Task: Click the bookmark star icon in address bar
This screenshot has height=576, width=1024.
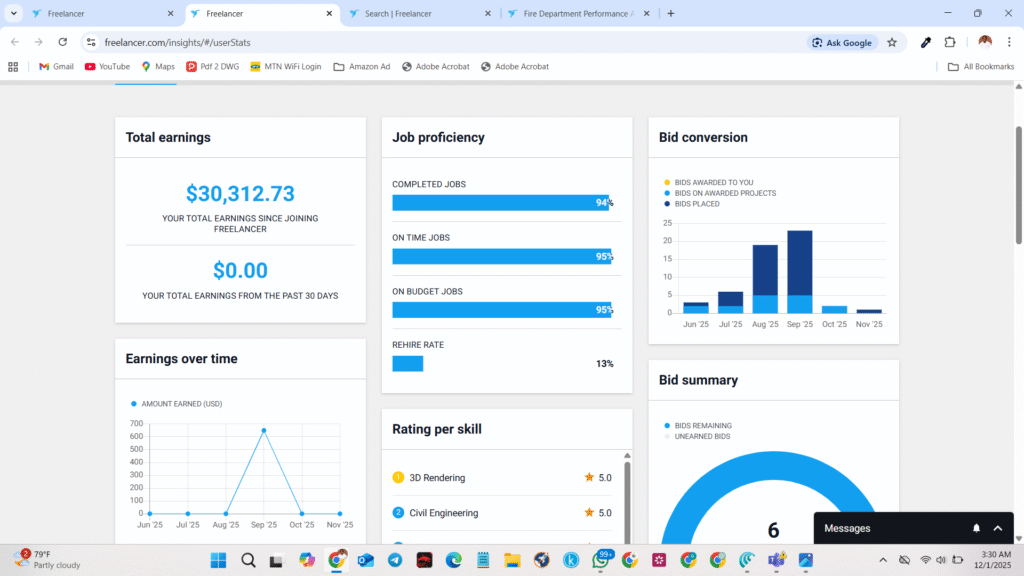Action: pos(891,42)
